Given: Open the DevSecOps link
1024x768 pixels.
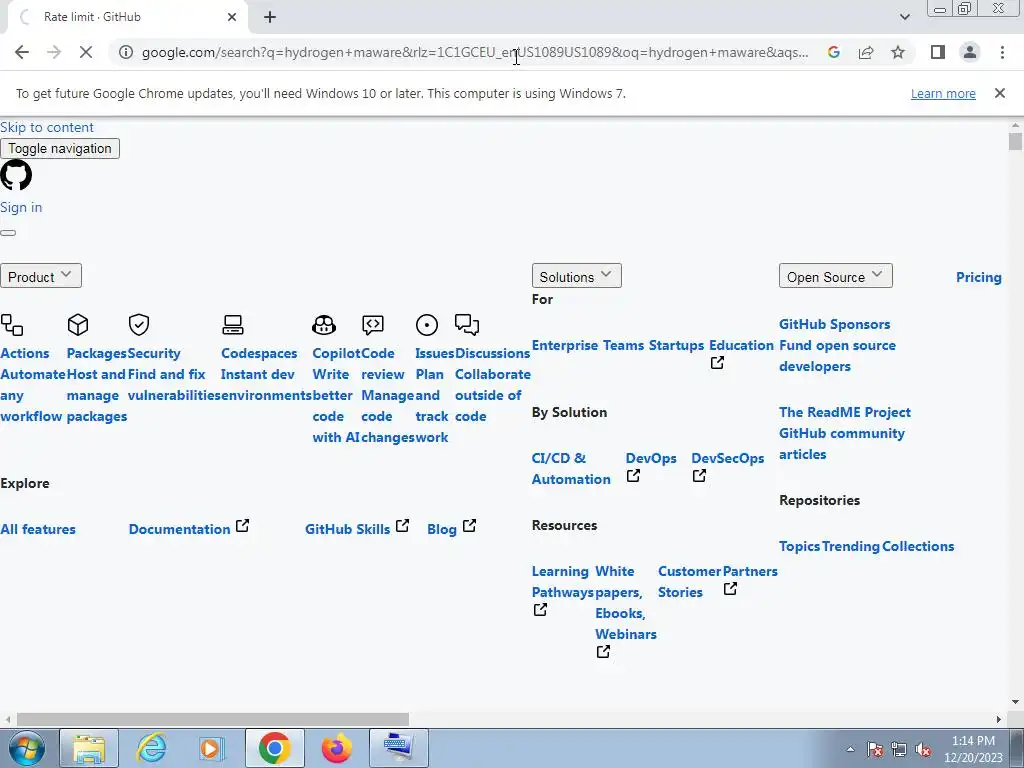Looking at the screenshot, I should [728, 458].
